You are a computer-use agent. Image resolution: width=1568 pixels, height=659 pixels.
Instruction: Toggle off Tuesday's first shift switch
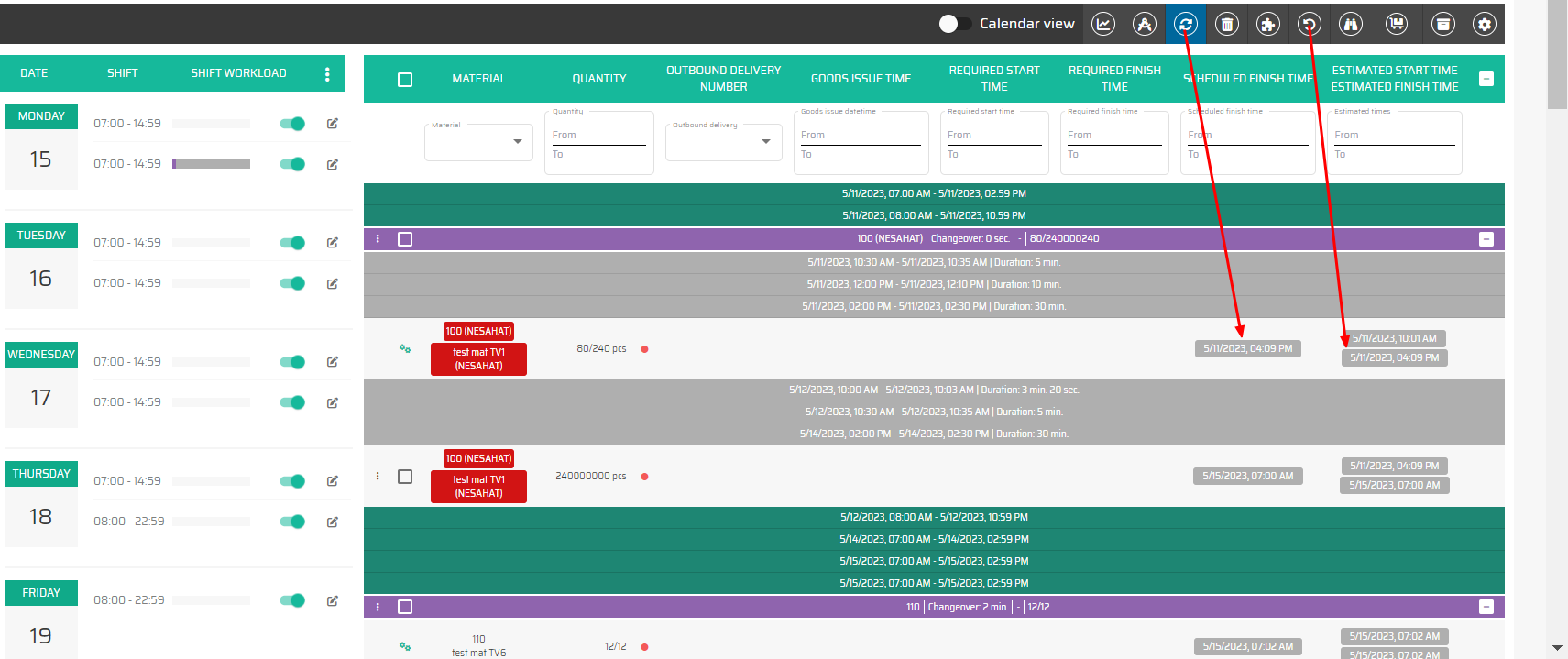point(292,243)
